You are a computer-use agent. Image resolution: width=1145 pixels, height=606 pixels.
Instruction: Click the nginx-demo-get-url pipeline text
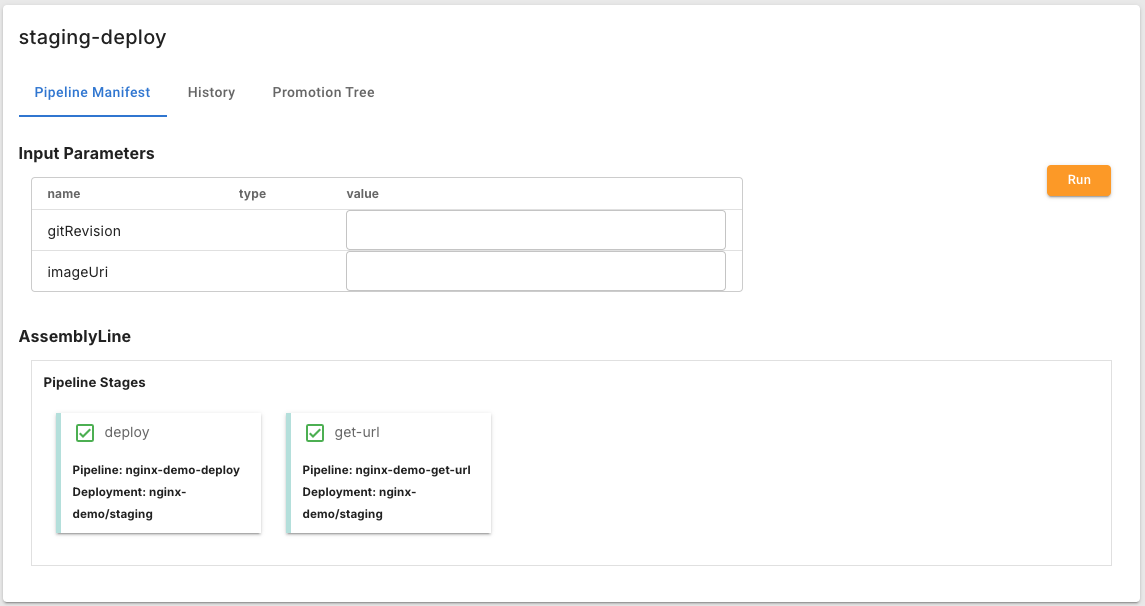386,470
